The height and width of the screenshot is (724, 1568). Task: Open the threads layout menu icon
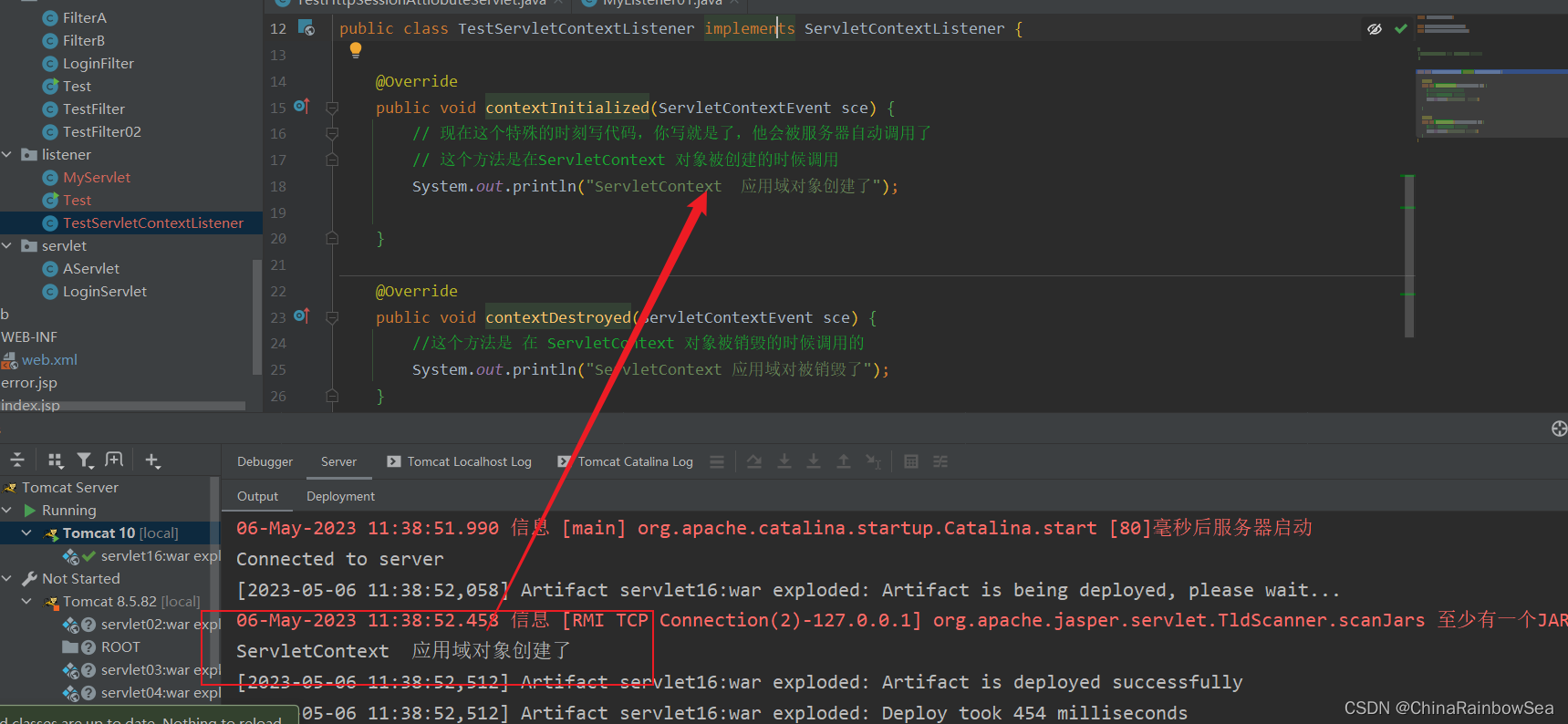(717, 462)
